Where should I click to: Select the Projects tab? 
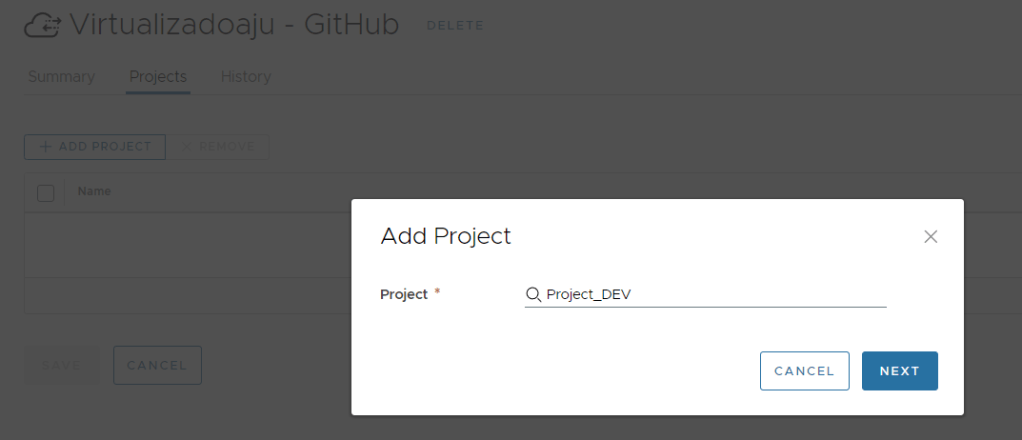tap(158, 77)
